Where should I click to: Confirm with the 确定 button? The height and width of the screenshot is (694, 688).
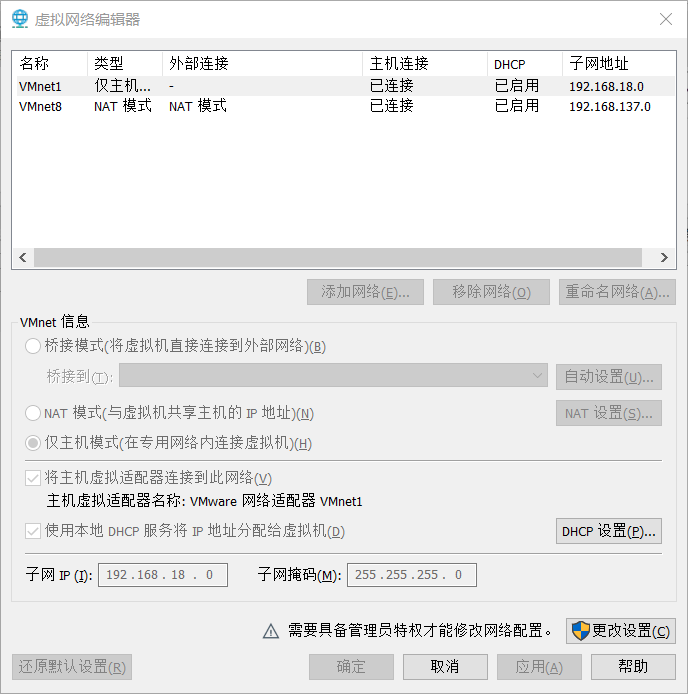(x=351, y=667)
